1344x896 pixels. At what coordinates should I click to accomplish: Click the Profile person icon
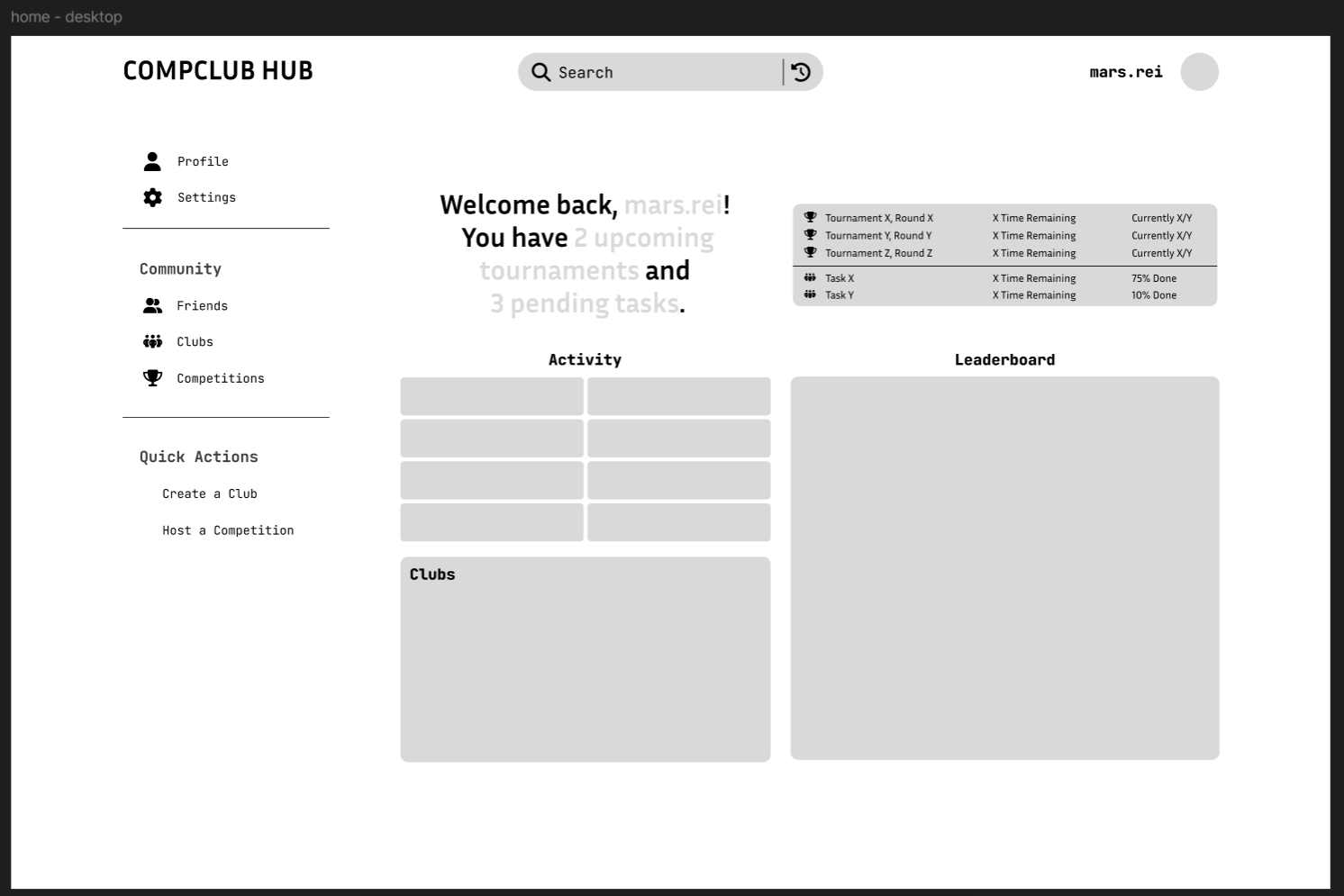tap(152, 161)
